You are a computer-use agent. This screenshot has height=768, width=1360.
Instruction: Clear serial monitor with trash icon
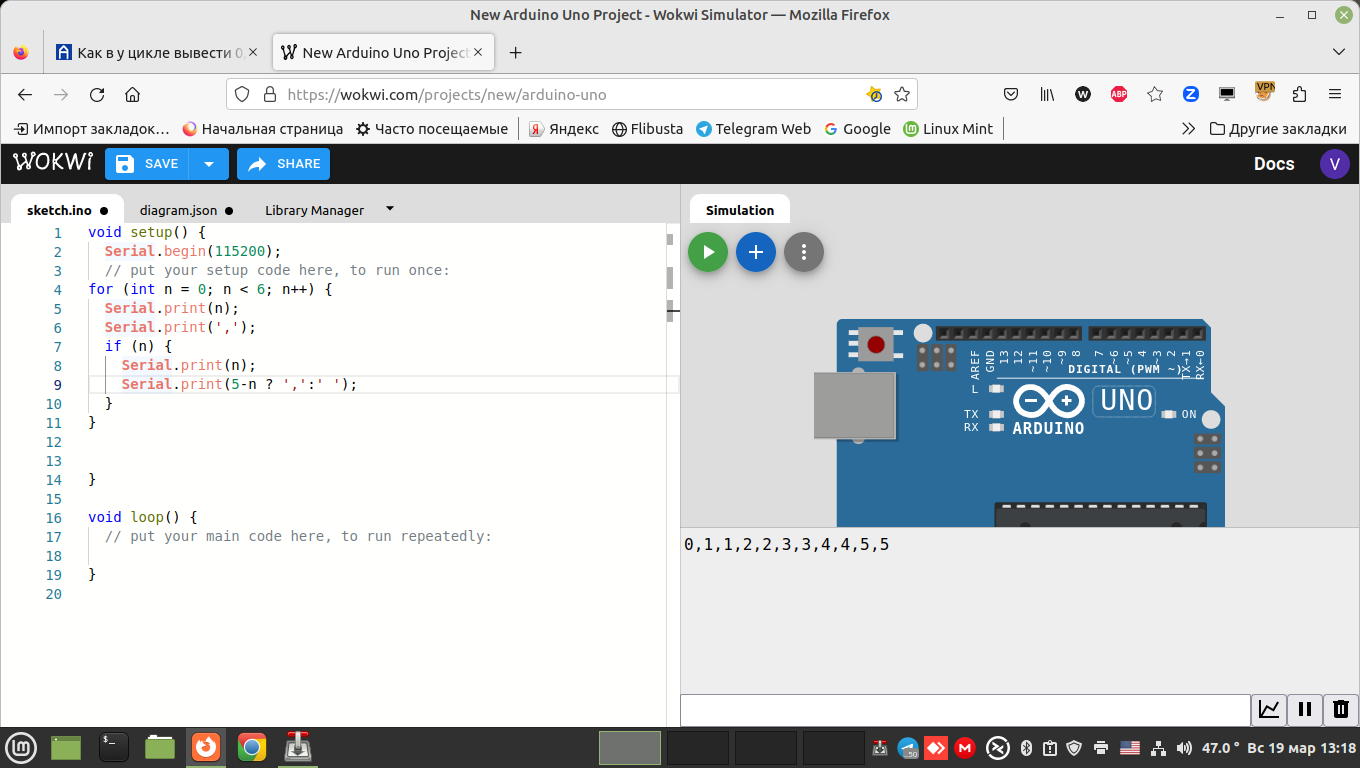(1341, 710)
